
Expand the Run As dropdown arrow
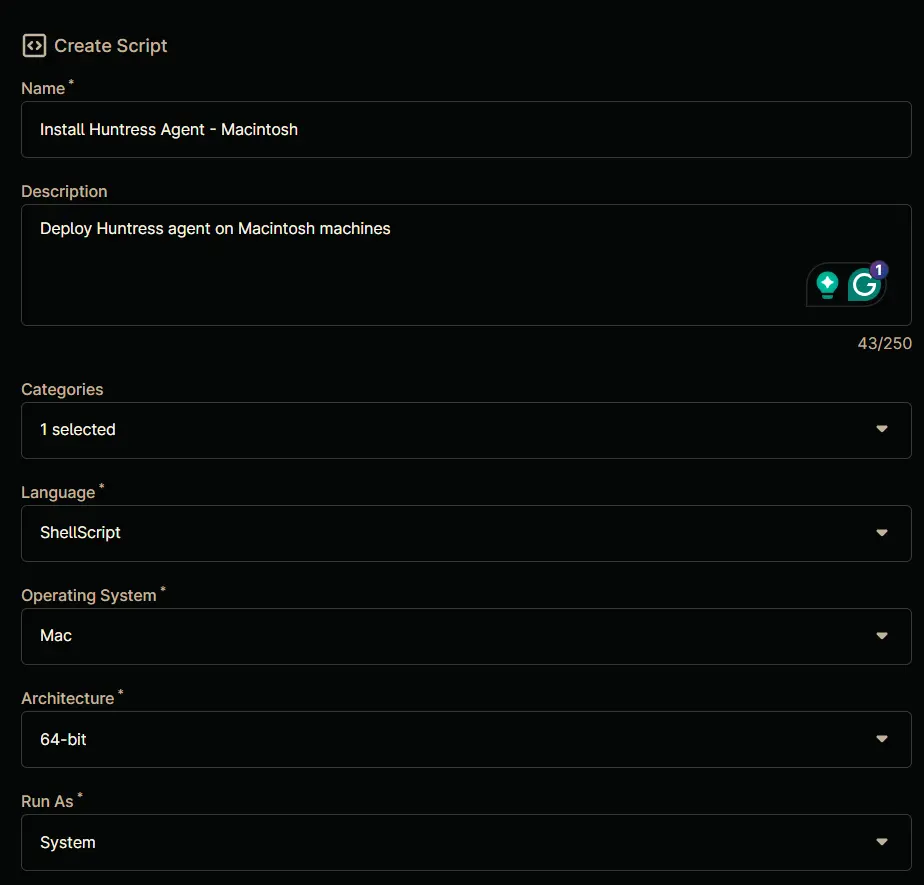tap(882, 842)
